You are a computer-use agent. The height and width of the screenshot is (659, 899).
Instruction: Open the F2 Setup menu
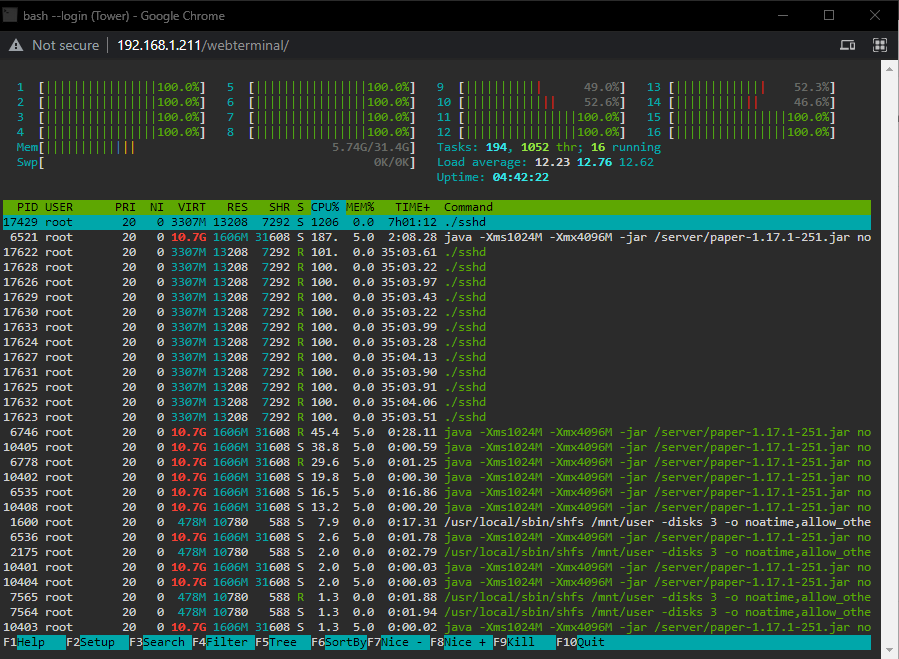[x=97, y=642]
